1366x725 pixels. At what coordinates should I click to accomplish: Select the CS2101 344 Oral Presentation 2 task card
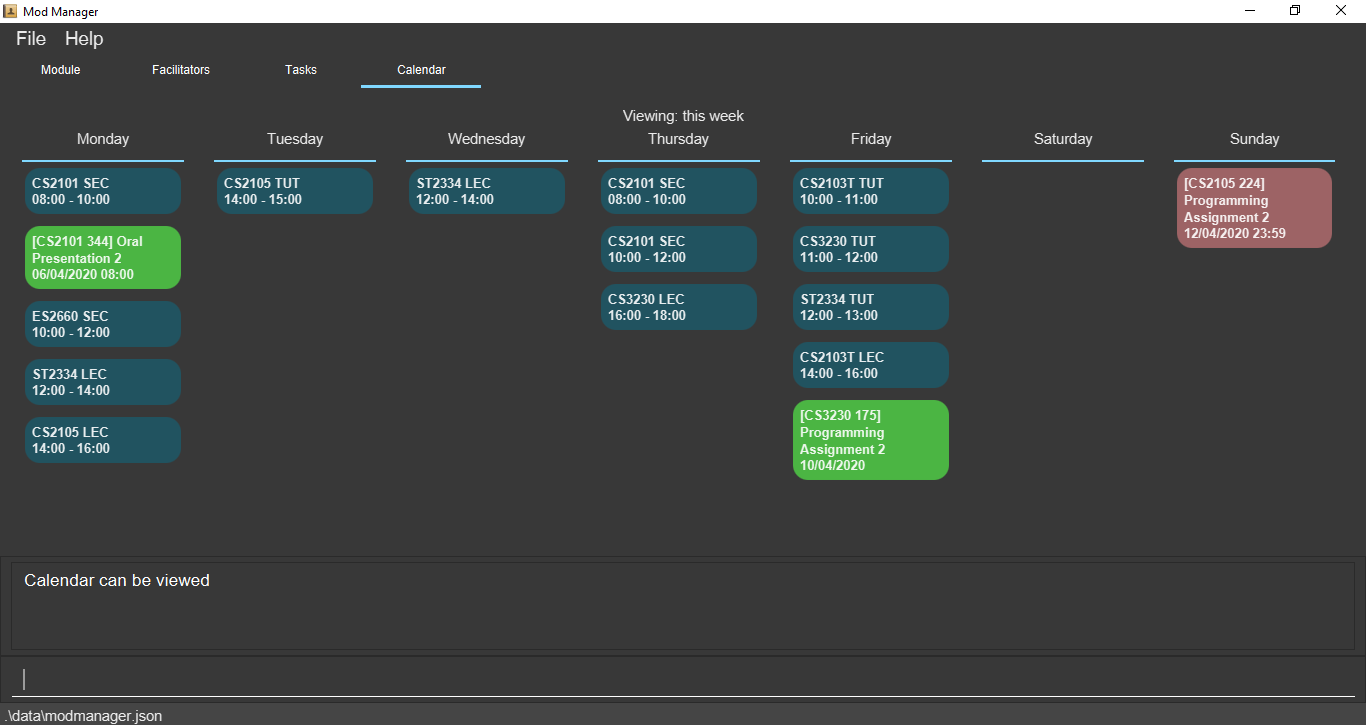103,258
